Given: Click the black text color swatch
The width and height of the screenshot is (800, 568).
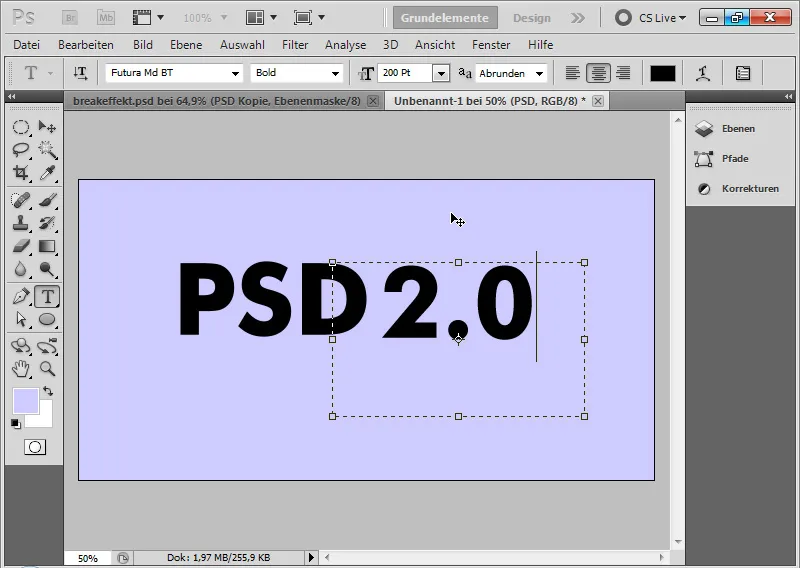Looking at the screenshot, I should tap(663, 73).
